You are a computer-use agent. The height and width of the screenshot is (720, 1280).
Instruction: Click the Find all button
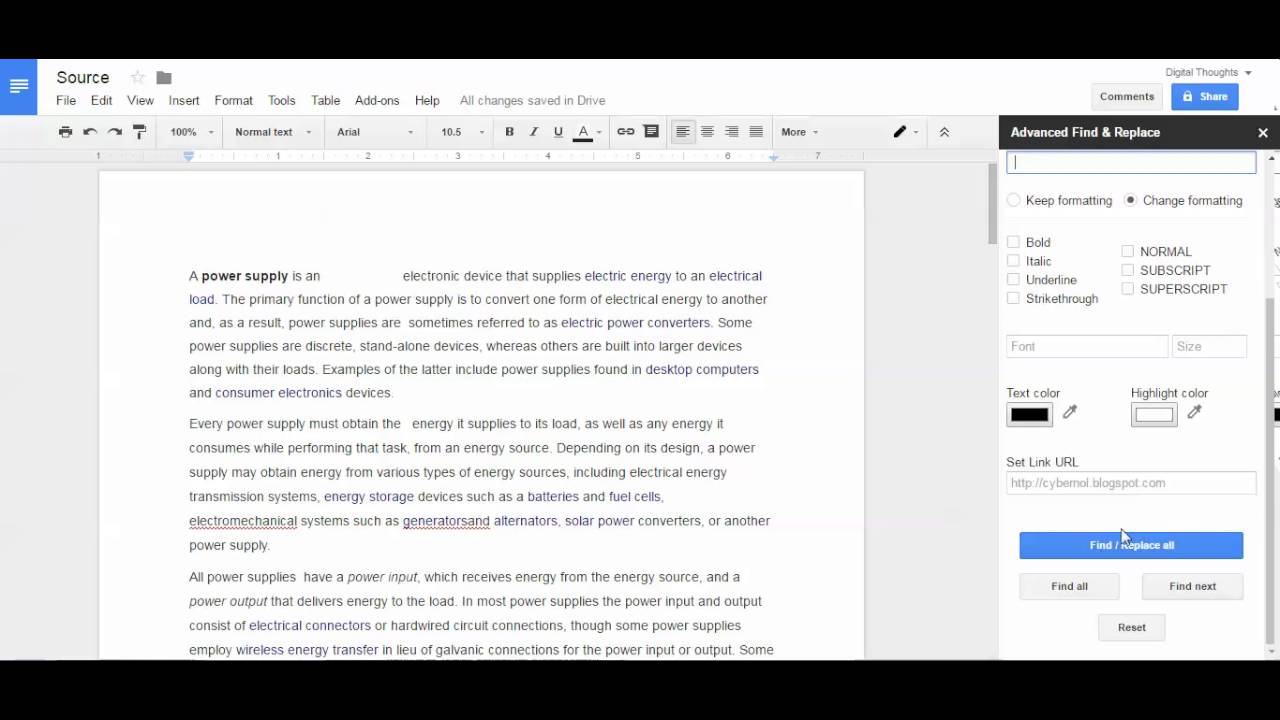(x=1069, y=586)
